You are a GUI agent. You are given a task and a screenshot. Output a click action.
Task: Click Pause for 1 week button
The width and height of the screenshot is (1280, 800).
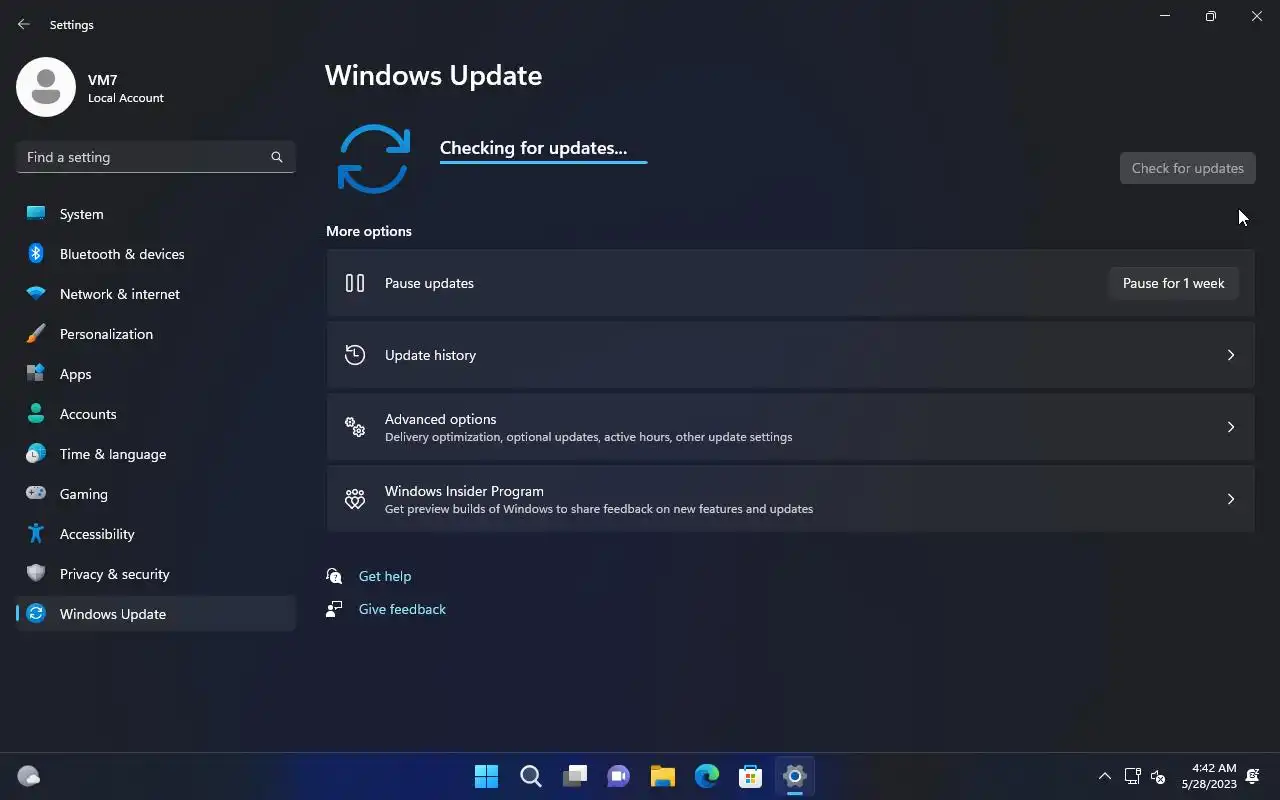pos(1173,283)
